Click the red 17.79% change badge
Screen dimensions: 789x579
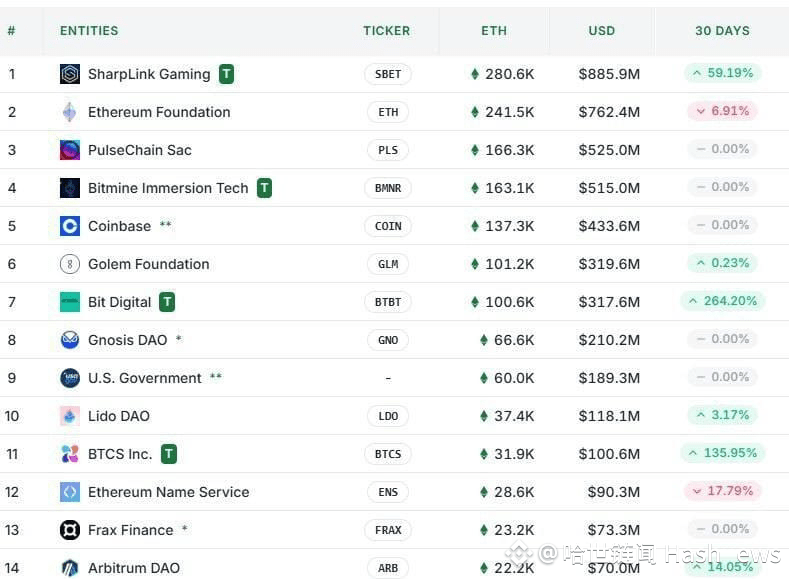coord(723,490)
